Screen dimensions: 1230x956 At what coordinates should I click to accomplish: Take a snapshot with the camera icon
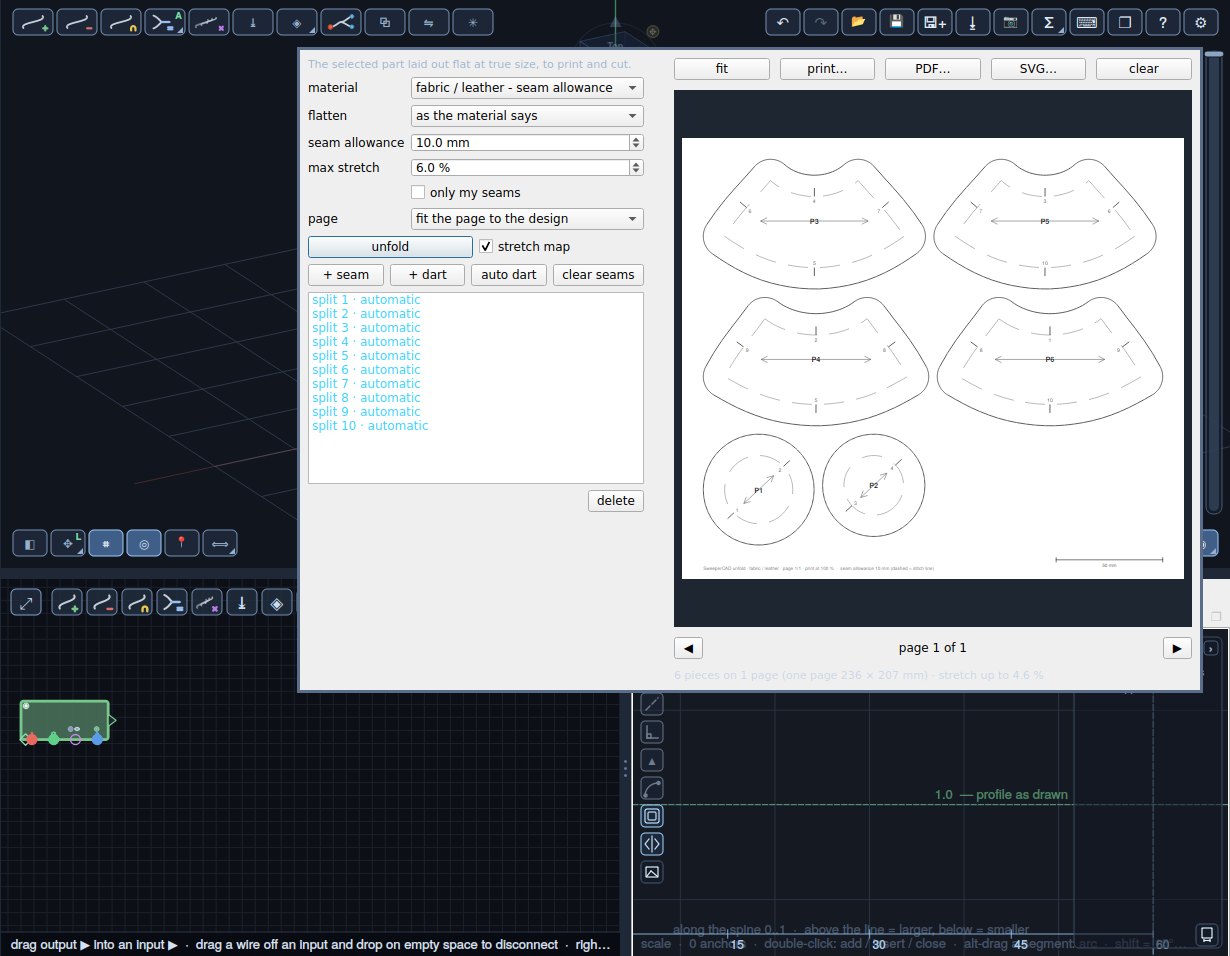click(1011, 22)
